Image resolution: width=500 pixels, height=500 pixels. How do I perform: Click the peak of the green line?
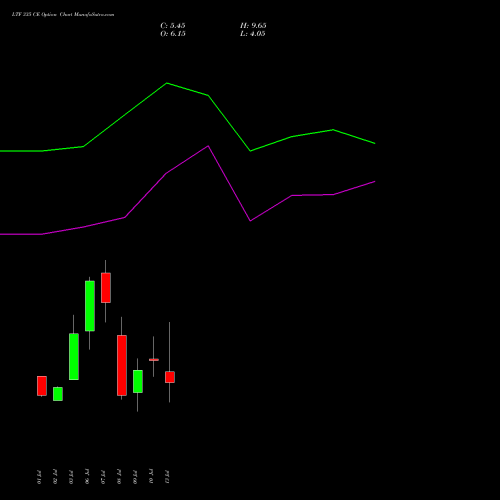tap(167, 83)
